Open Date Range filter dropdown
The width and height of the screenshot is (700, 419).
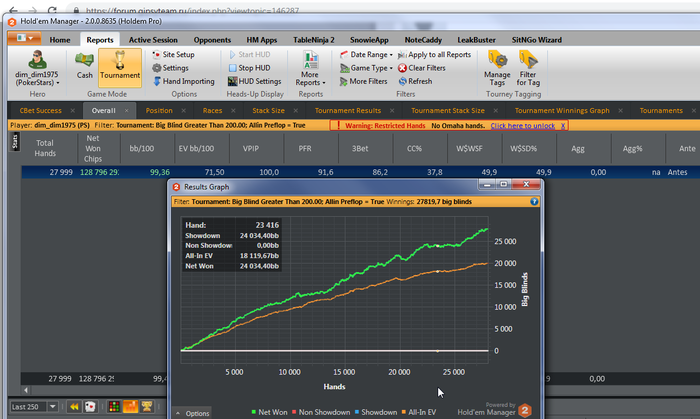[x=366, y=54]
